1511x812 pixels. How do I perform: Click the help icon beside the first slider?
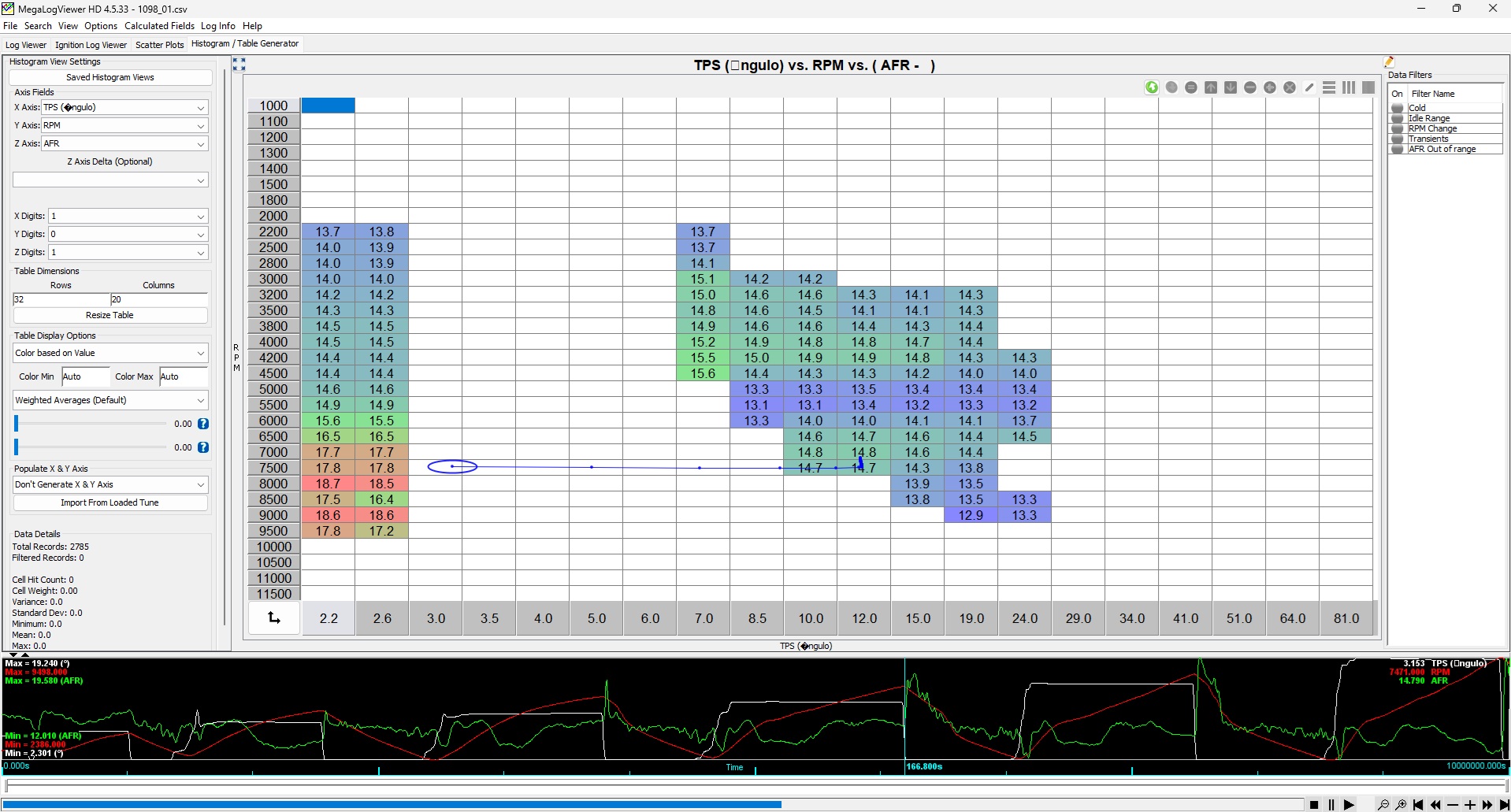click(x=203, y=424)
